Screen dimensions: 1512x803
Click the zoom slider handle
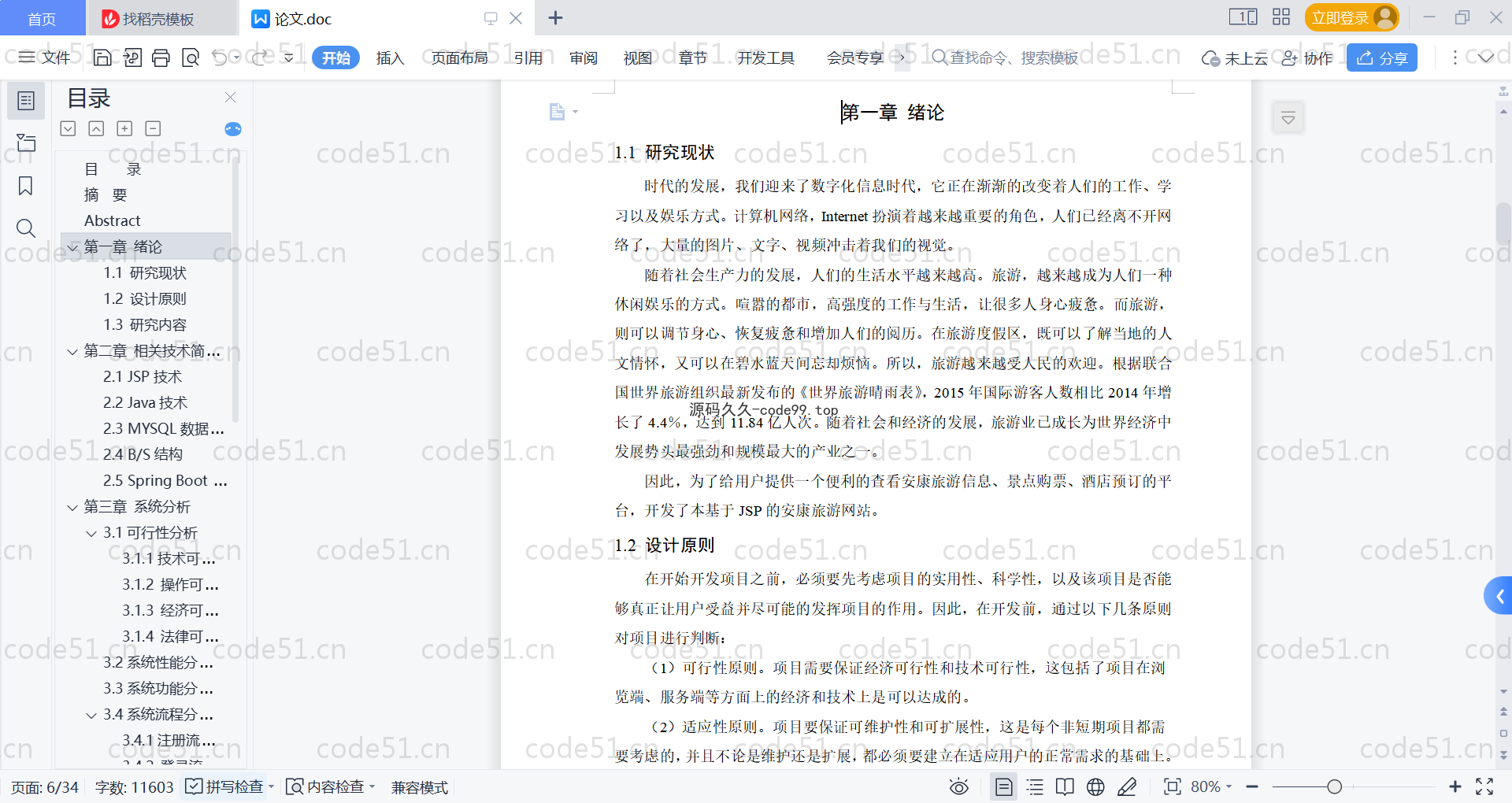(1334, 786)
